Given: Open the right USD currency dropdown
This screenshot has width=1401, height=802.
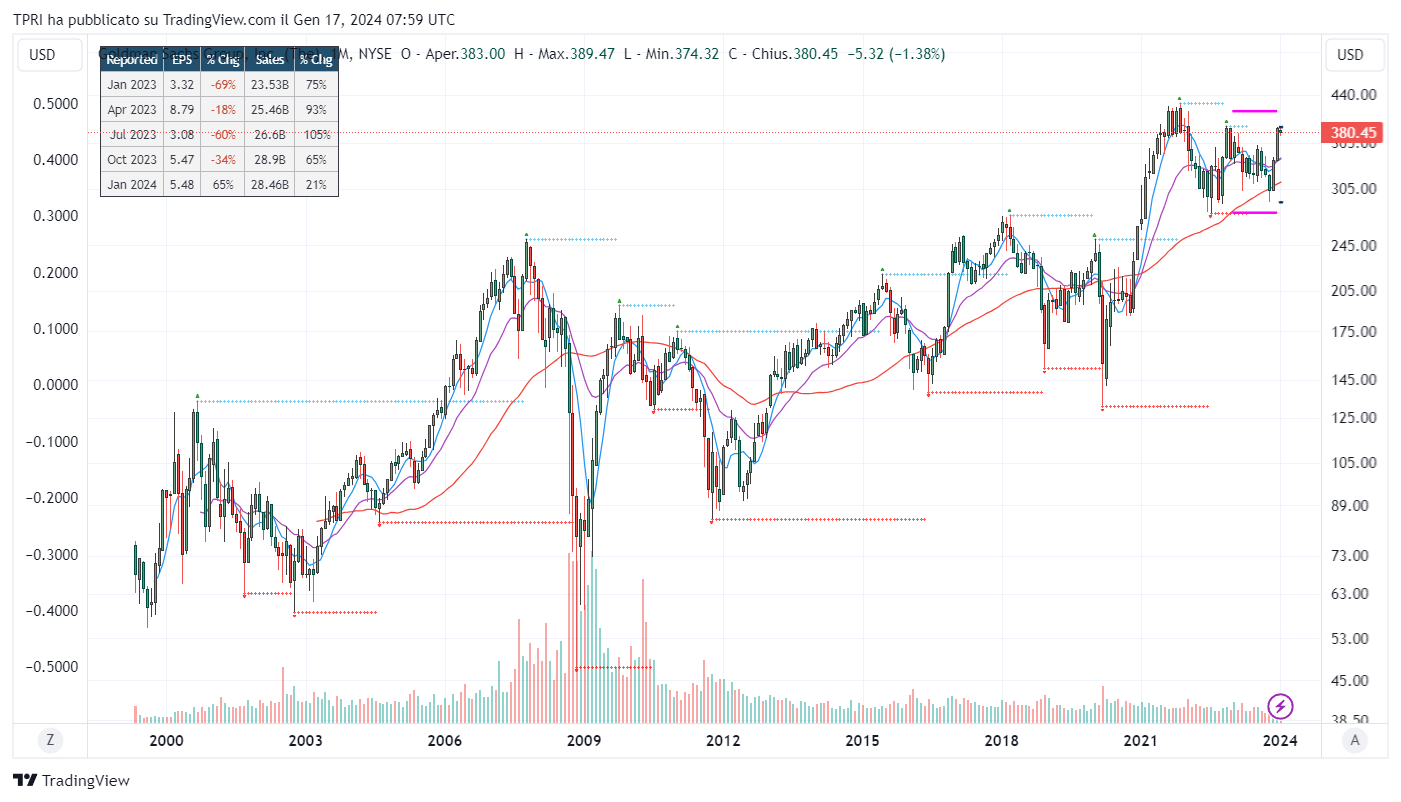Looking at the screenshot, I should click(1350, 55).
